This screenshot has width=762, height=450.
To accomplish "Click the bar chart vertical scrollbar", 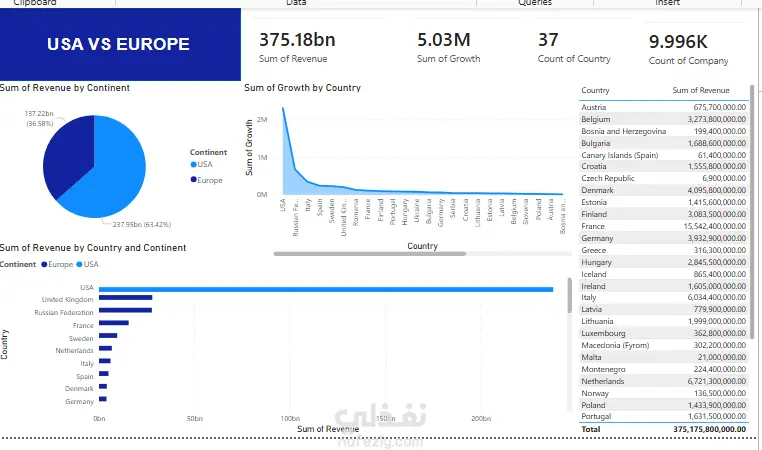I will point(570,295).
